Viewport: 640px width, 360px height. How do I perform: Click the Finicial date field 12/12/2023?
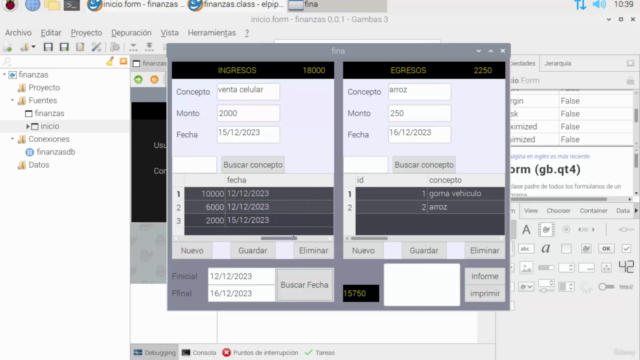pos(242,276)
